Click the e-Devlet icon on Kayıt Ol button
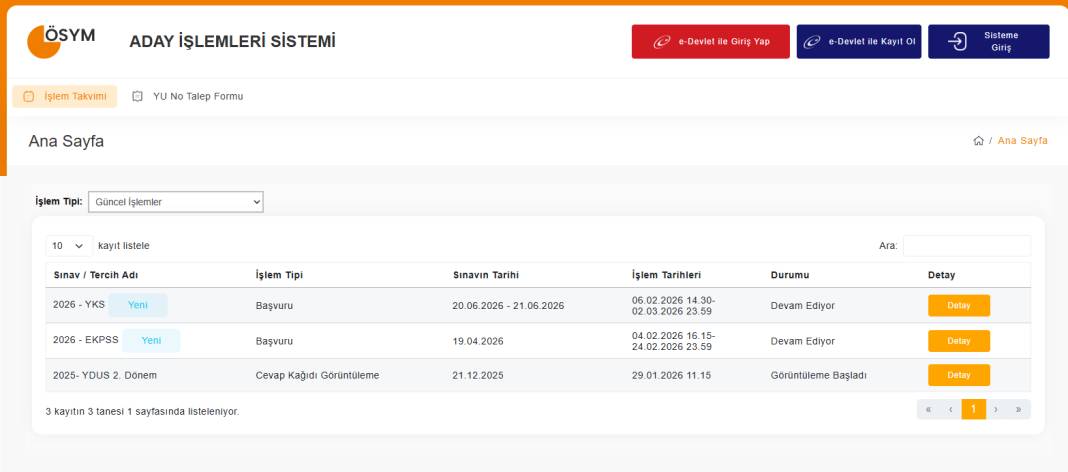This screenshot has height=472, width=1068. tap(813, 42)
